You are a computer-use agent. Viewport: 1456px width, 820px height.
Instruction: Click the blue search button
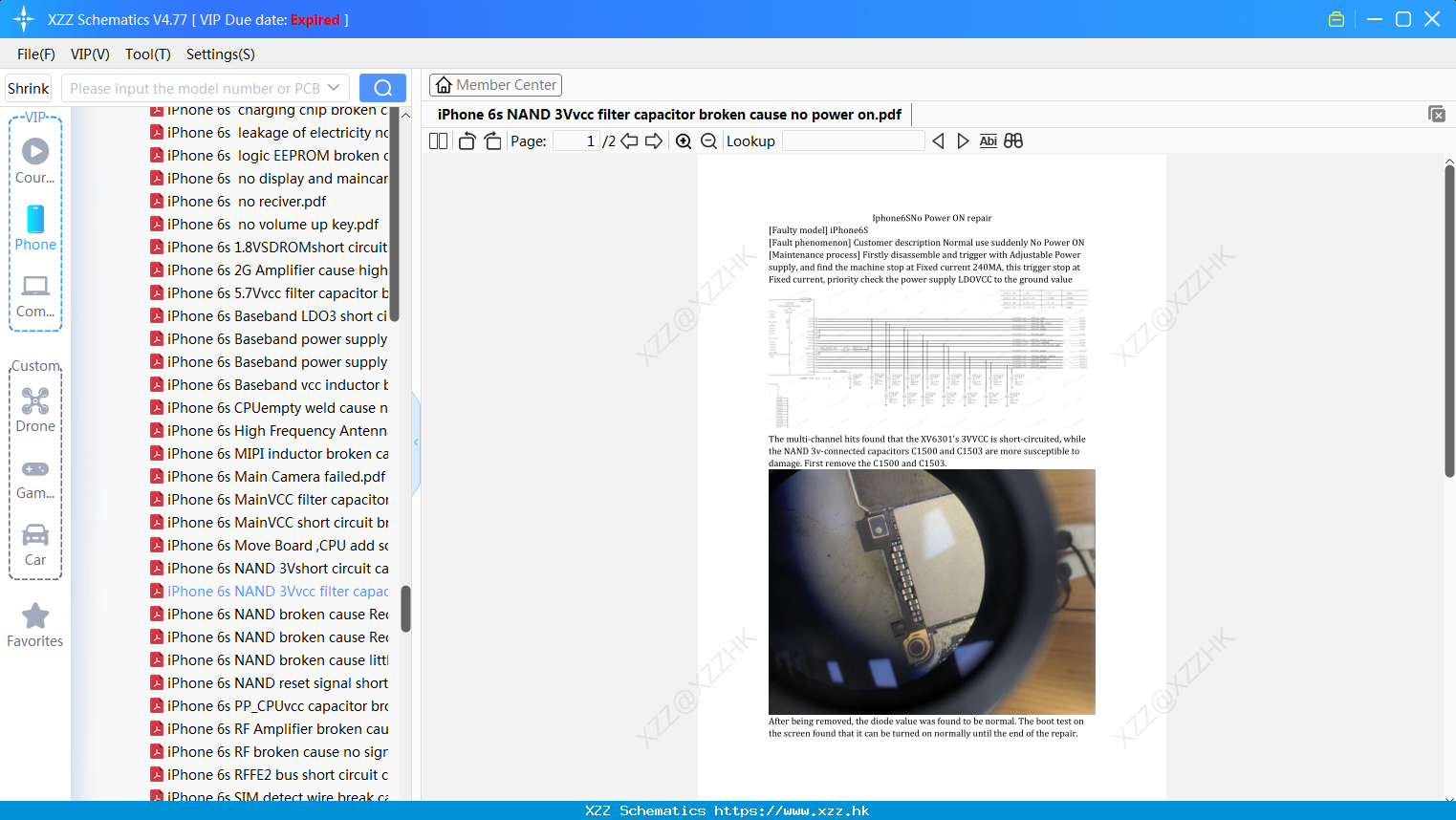coord(382,88)
